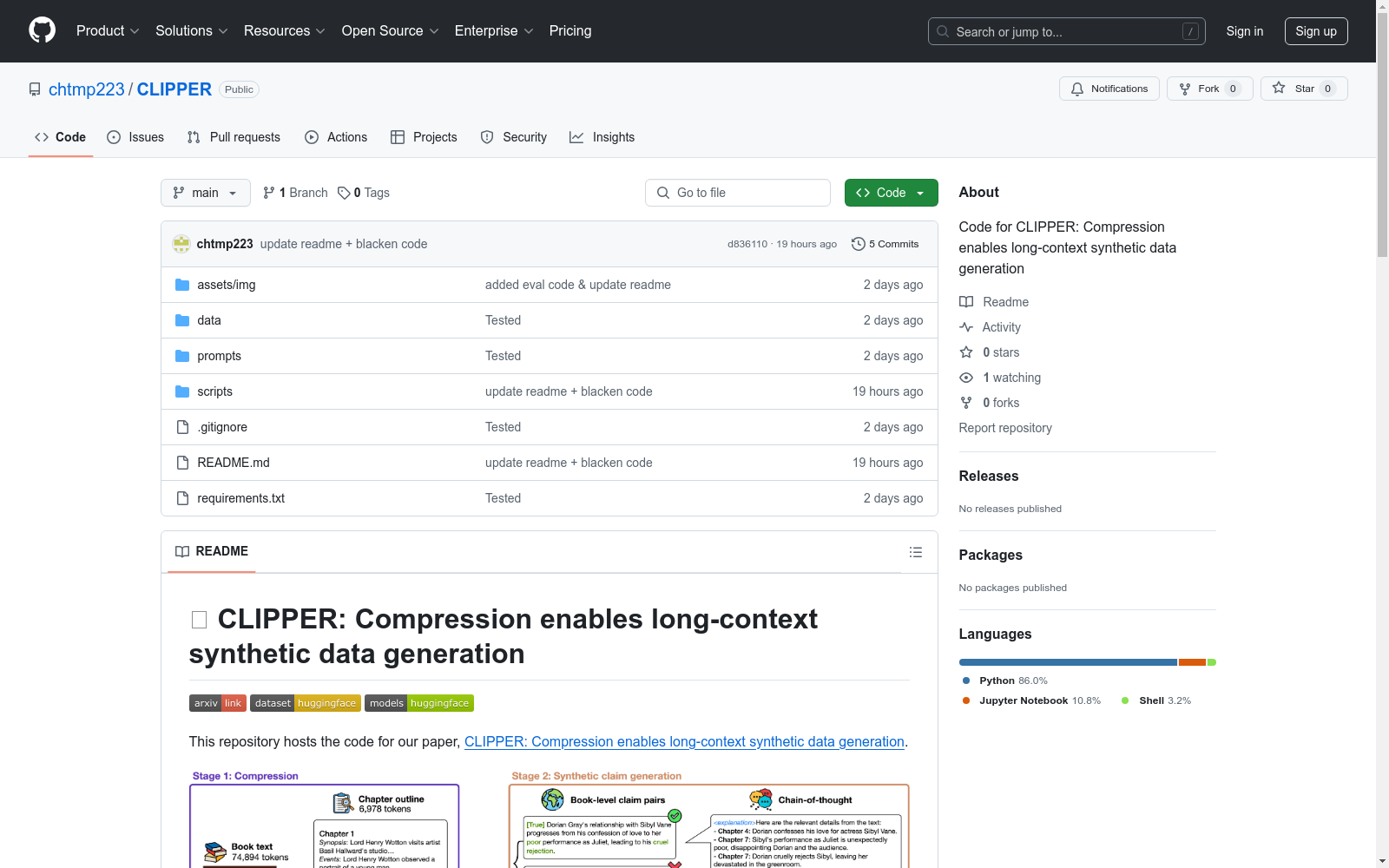This screenshot has height=868, width=1389.
Task: Open the GitHub homepage logo
Action: [42, 30]
